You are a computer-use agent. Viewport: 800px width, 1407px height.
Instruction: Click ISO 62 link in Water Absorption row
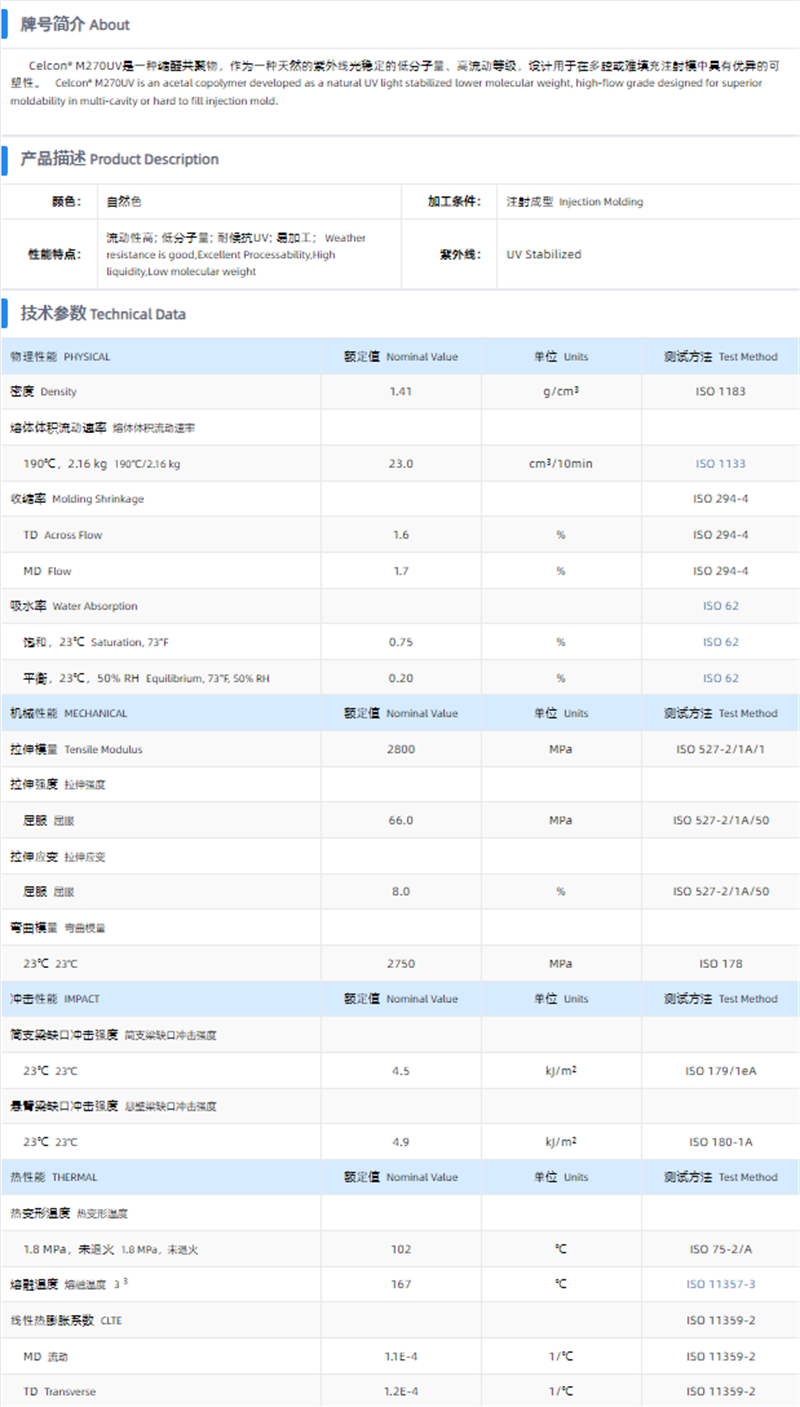pyautogui.click(x=720, y=606)
